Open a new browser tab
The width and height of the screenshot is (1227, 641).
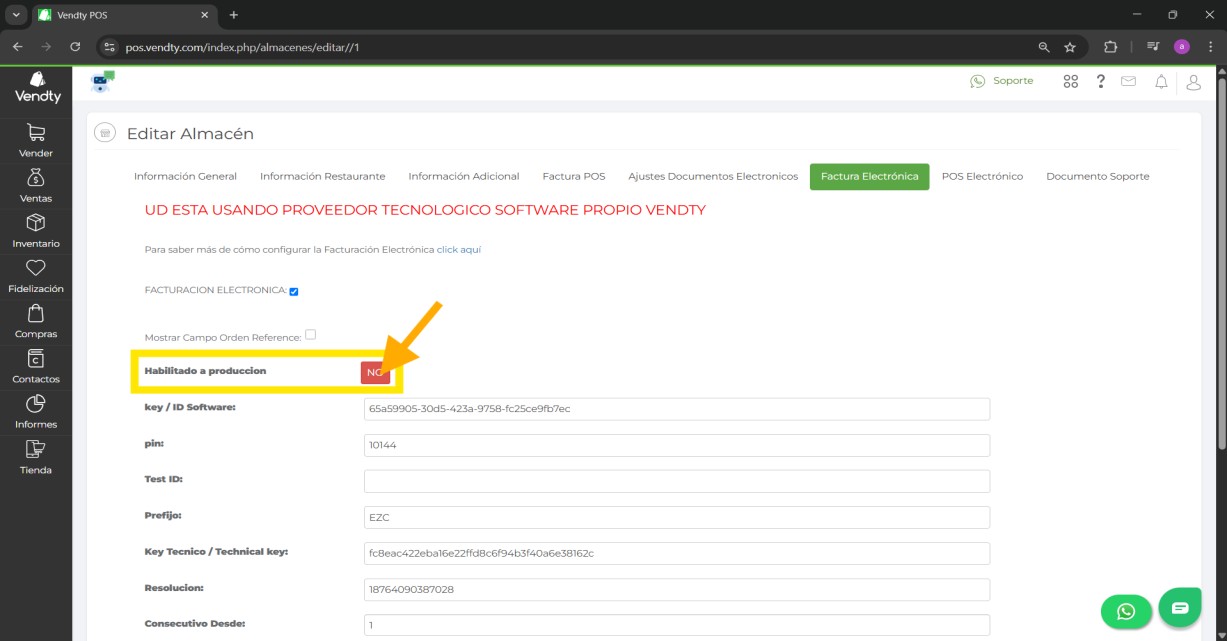pos(234,15)
